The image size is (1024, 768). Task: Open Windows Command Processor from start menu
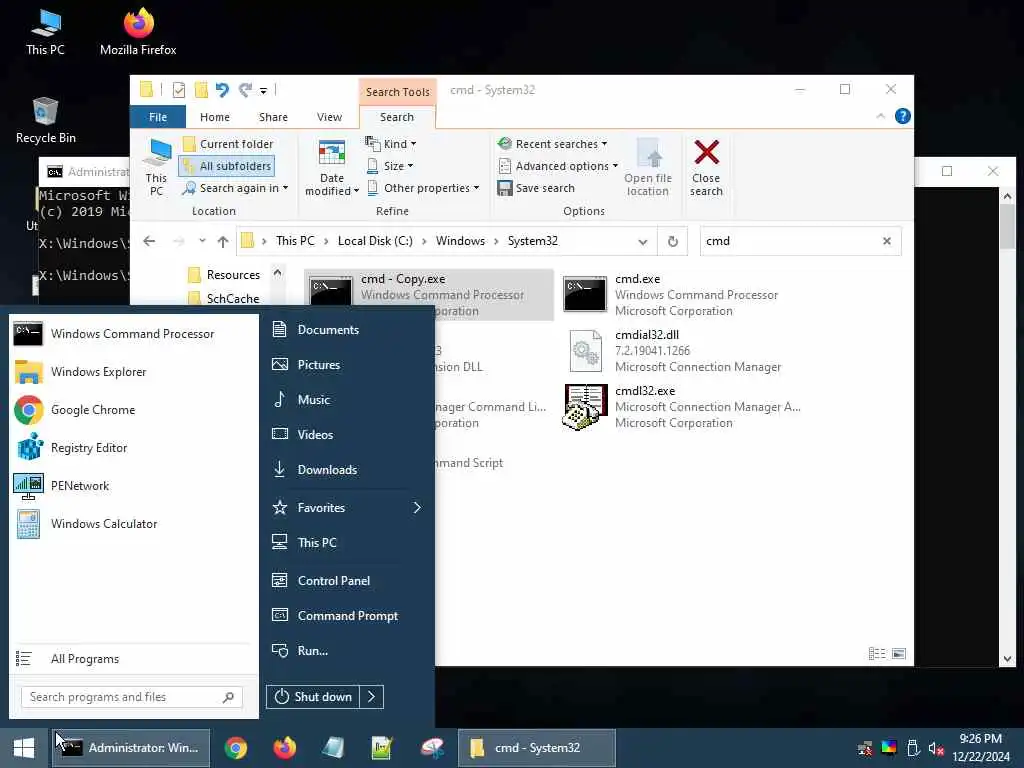click(133, 334)
